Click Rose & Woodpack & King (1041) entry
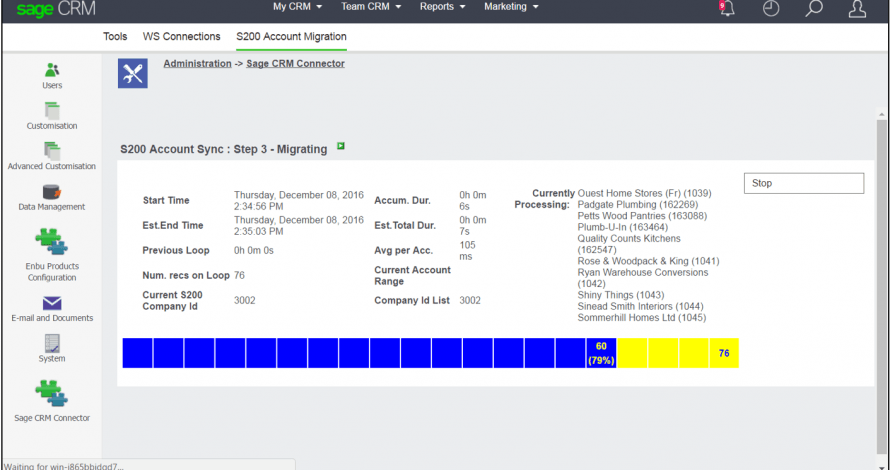Screen dimensions: 890x470 click(x=648, y=261)
